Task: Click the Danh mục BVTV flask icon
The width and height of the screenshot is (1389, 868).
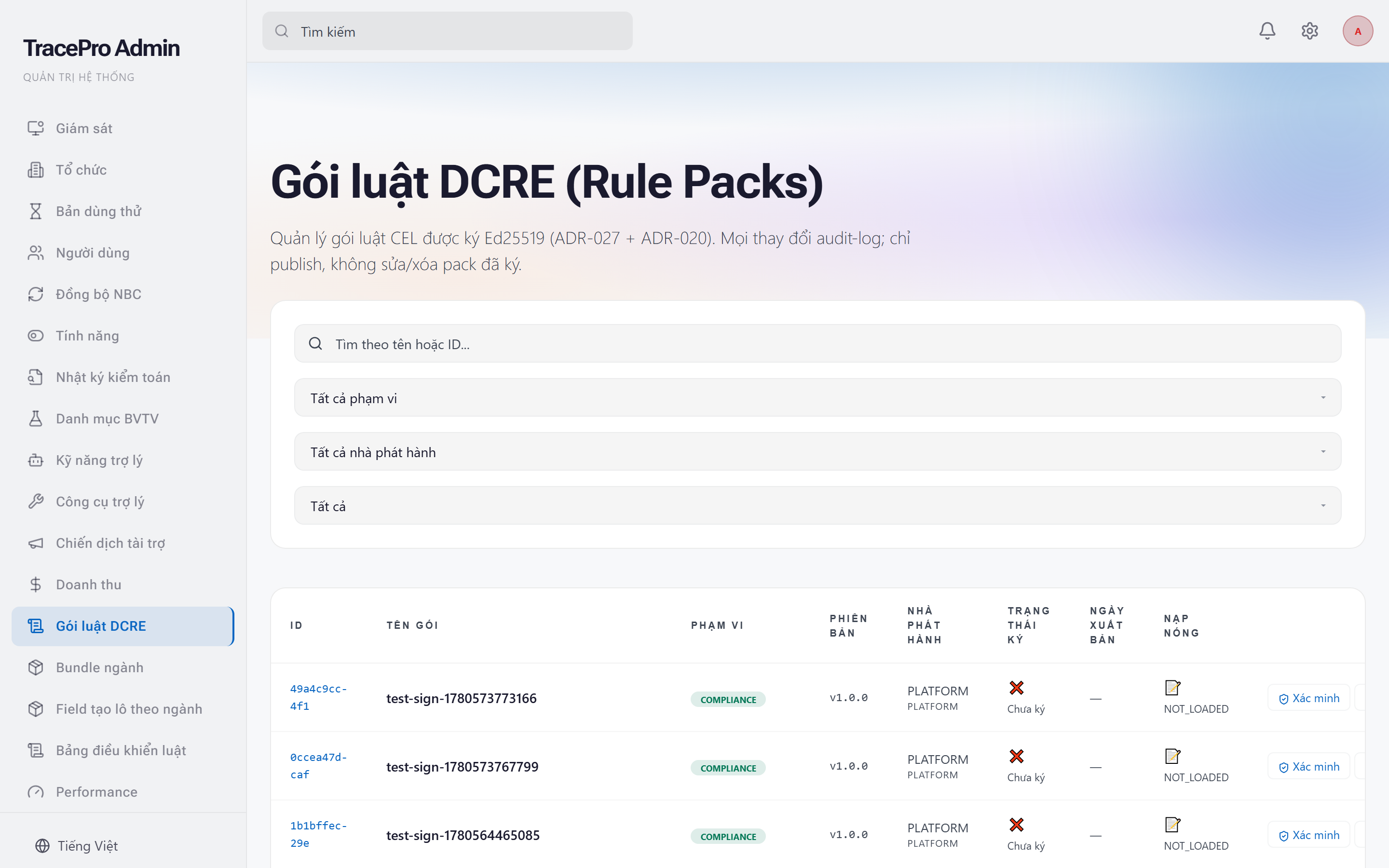Action: [36, 419]
